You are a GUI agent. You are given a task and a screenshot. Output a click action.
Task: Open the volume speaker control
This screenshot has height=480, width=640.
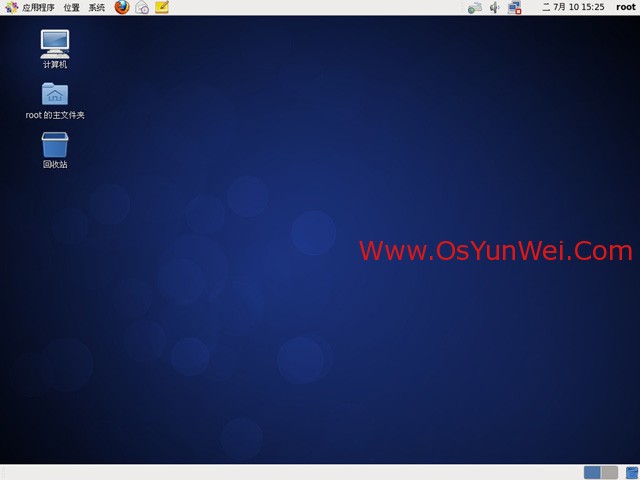pyautogui.click(x=494, y=7)
